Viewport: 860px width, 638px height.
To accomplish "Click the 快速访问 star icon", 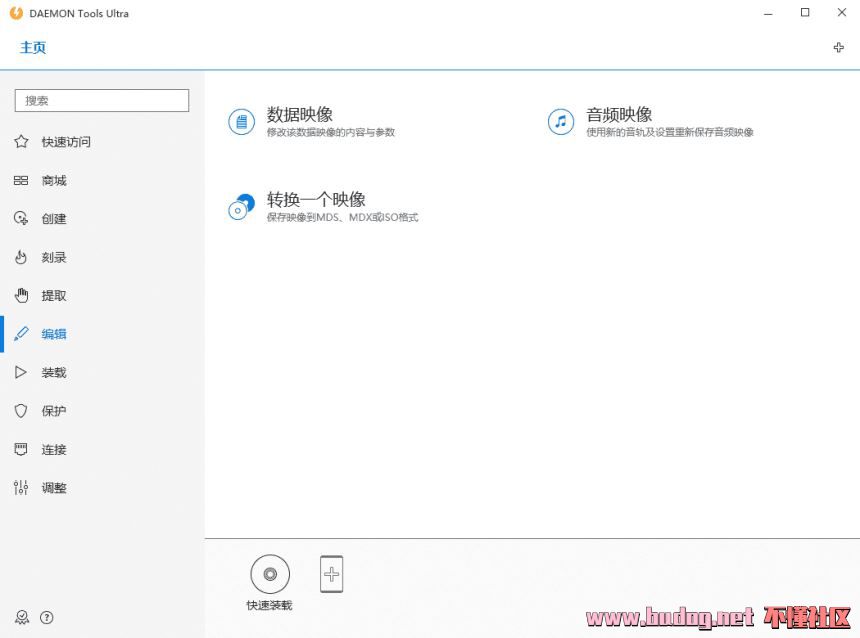I will pos(21,142).
